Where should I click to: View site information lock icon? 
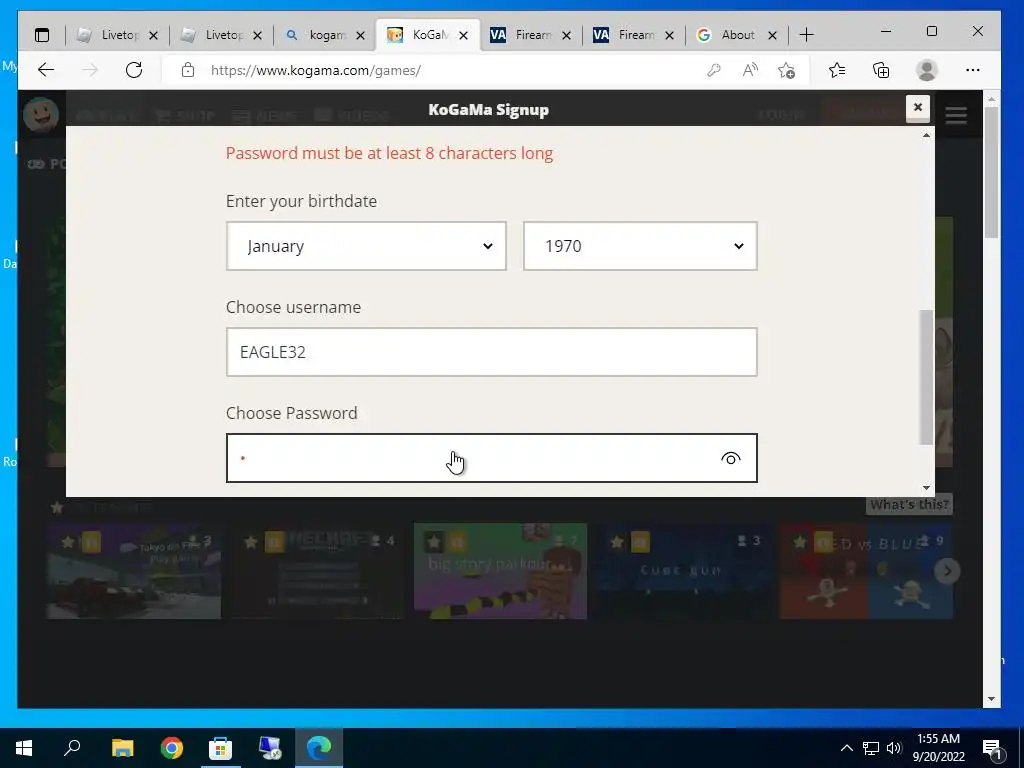point(188,70)
